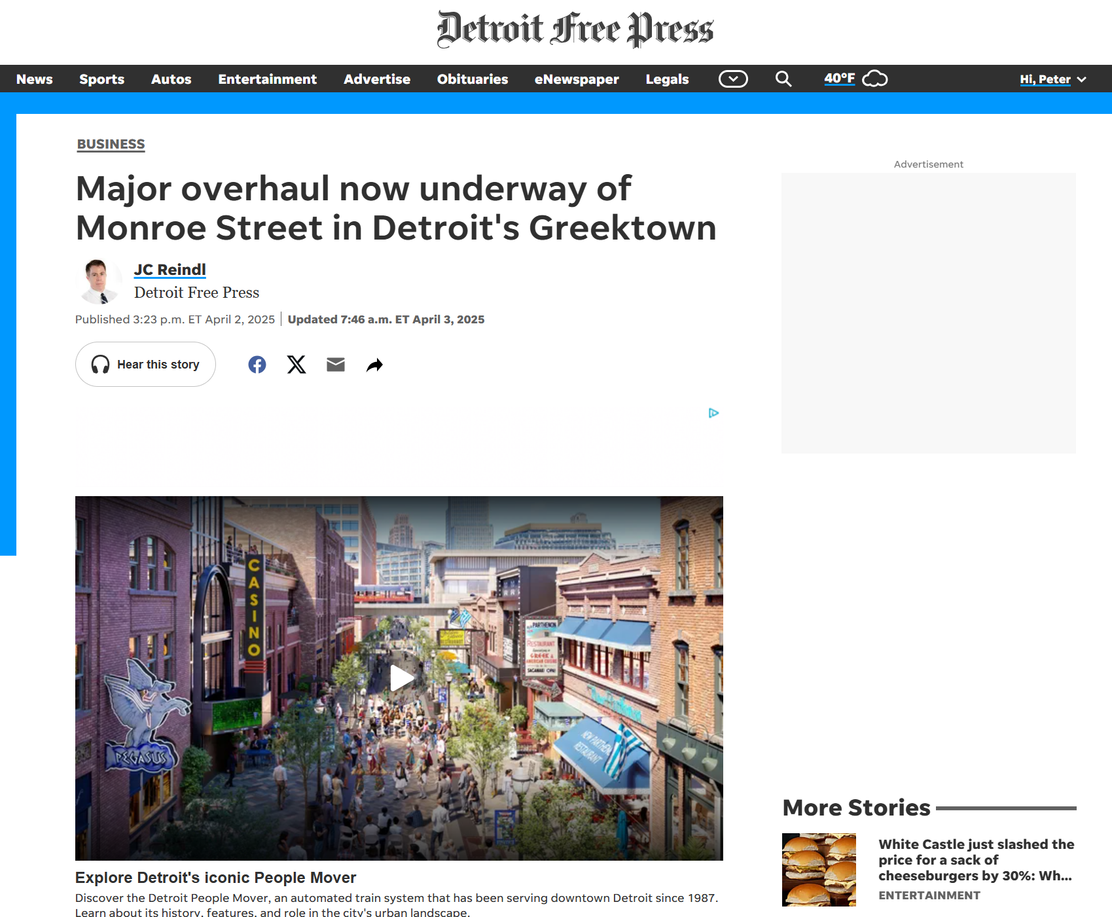Go to the Sports section
1112x917 pixels.
pyautogui.click(x=101, y=79)
